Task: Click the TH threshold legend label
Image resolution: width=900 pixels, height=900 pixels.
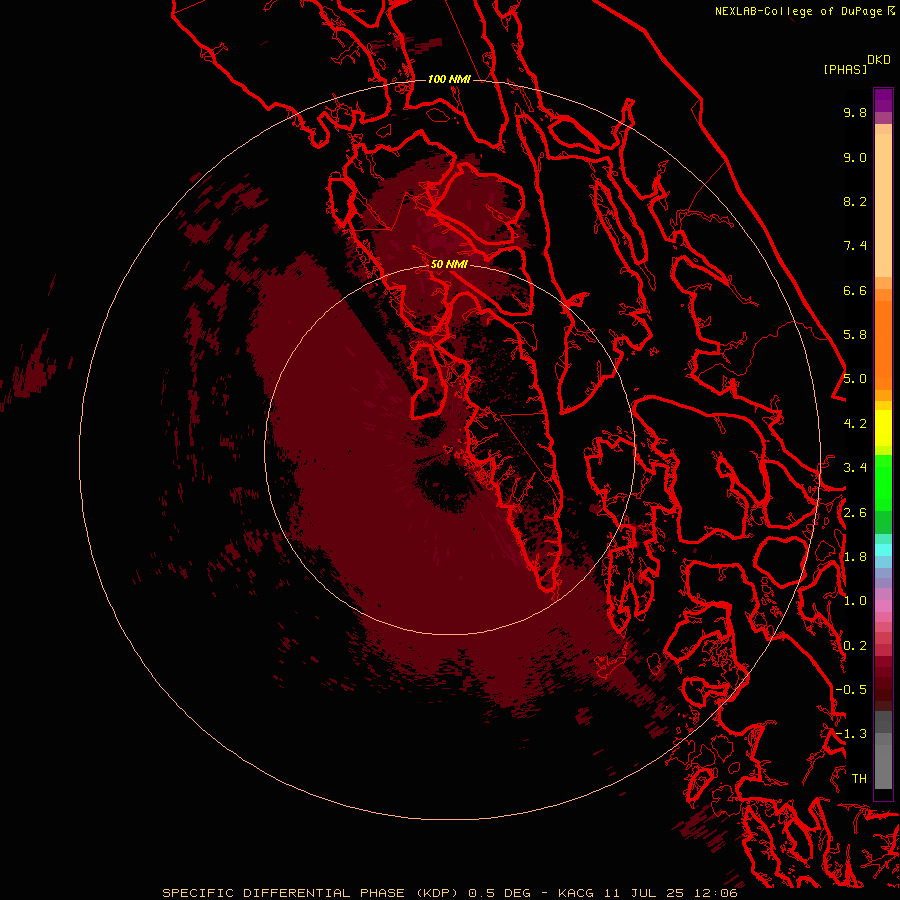Action: click(859, 779)
